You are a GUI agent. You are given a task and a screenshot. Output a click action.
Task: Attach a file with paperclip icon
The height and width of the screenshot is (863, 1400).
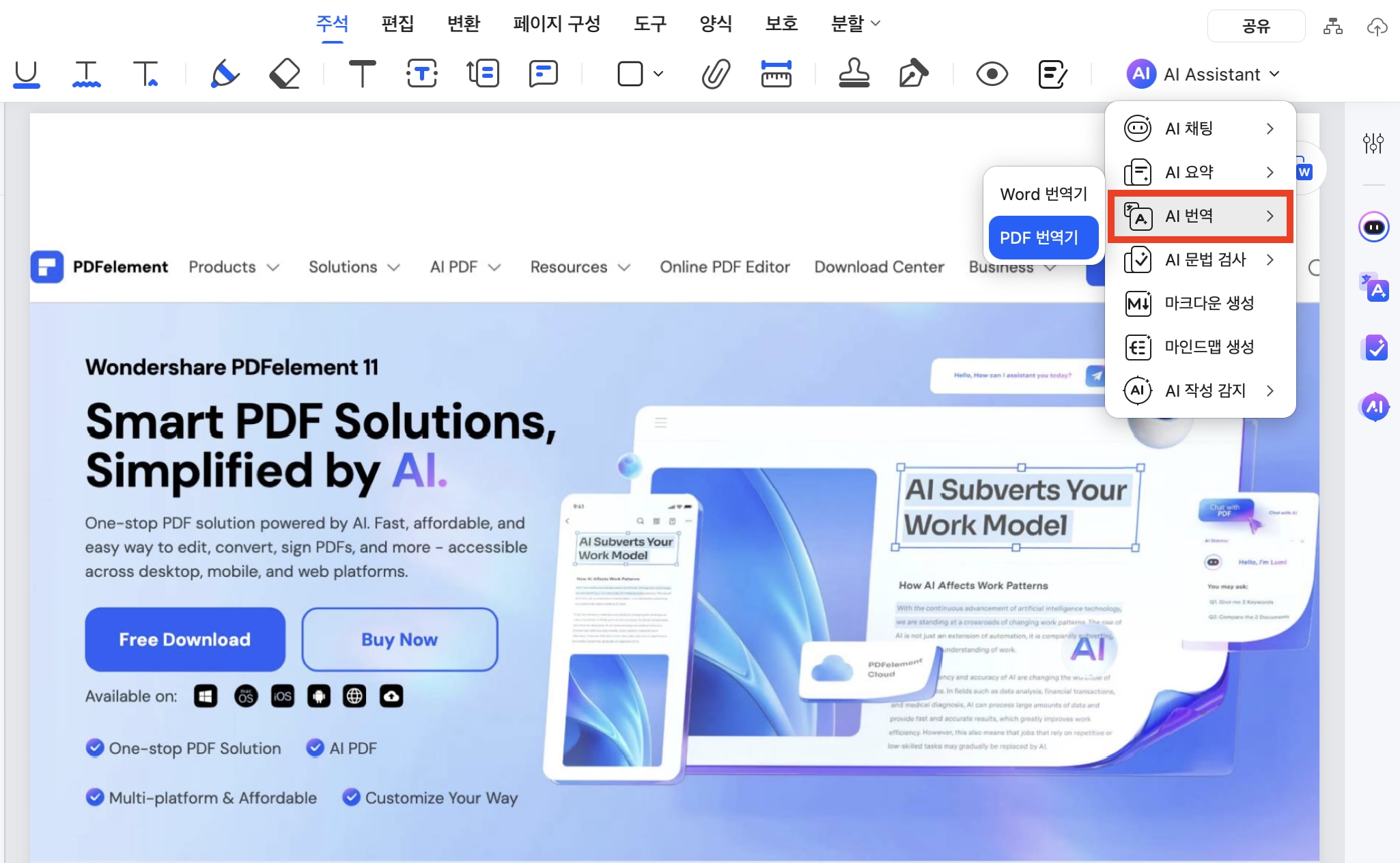(x=716, y=74)
